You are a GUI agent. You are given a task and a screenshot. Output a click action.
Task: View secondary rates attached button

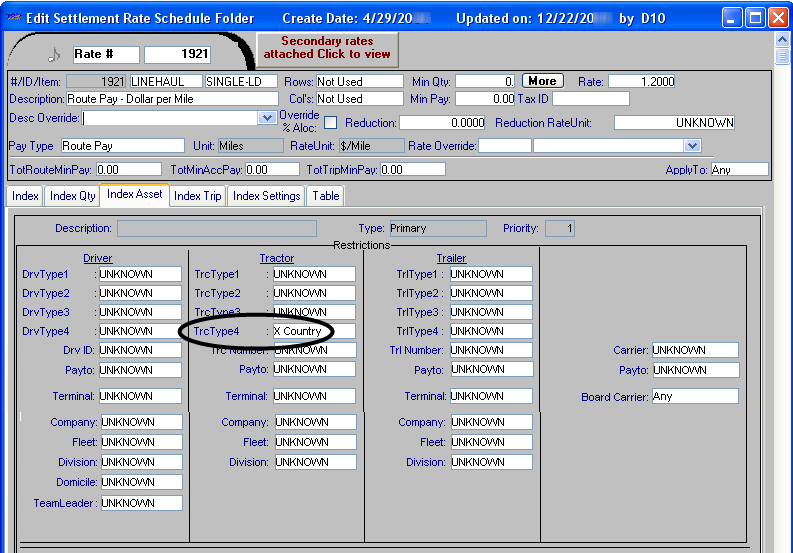coord(327,49)
